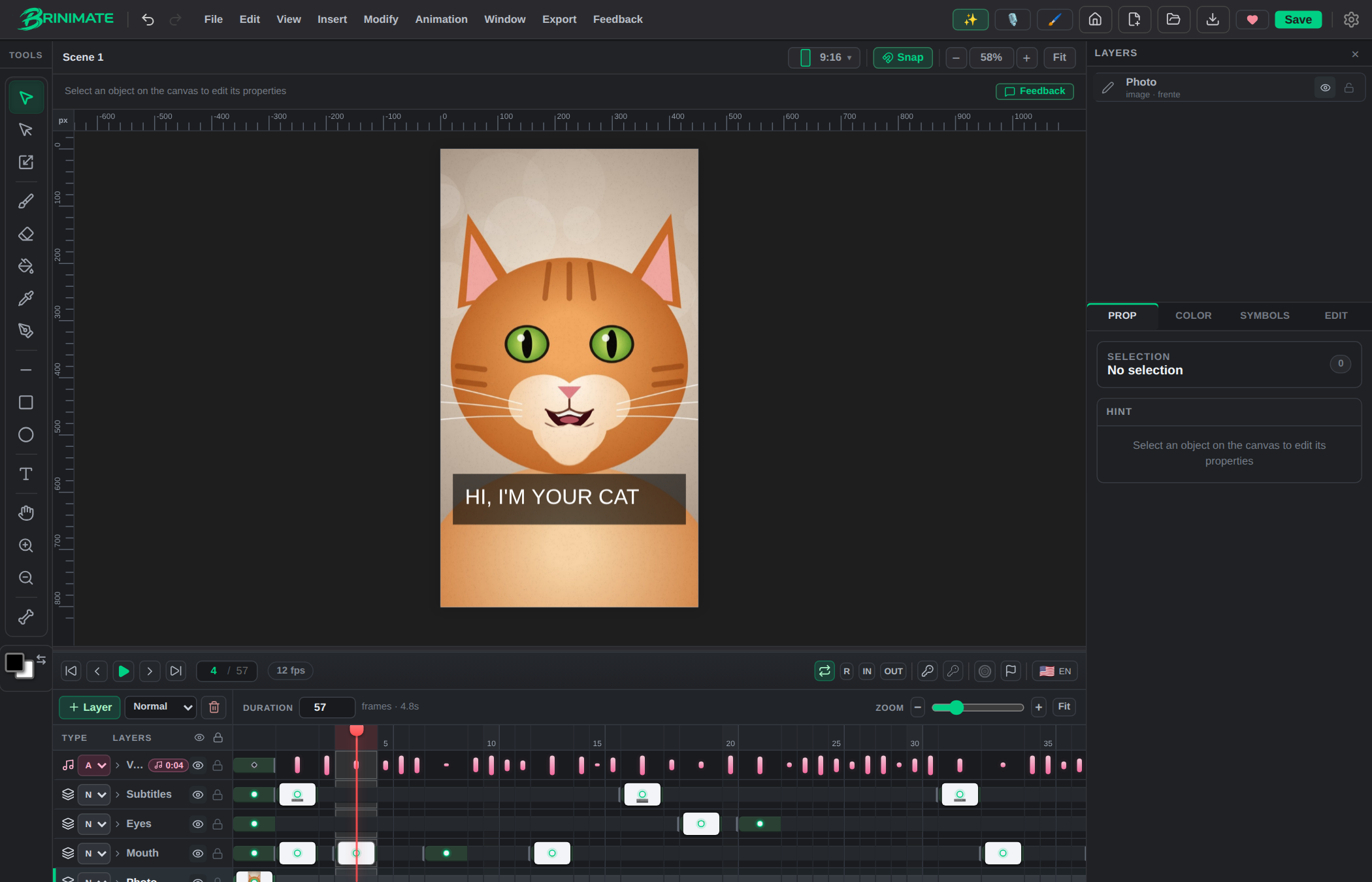Select the zoom in tool
Screen dimensions: 1372x882
click(x=26, y=546)
